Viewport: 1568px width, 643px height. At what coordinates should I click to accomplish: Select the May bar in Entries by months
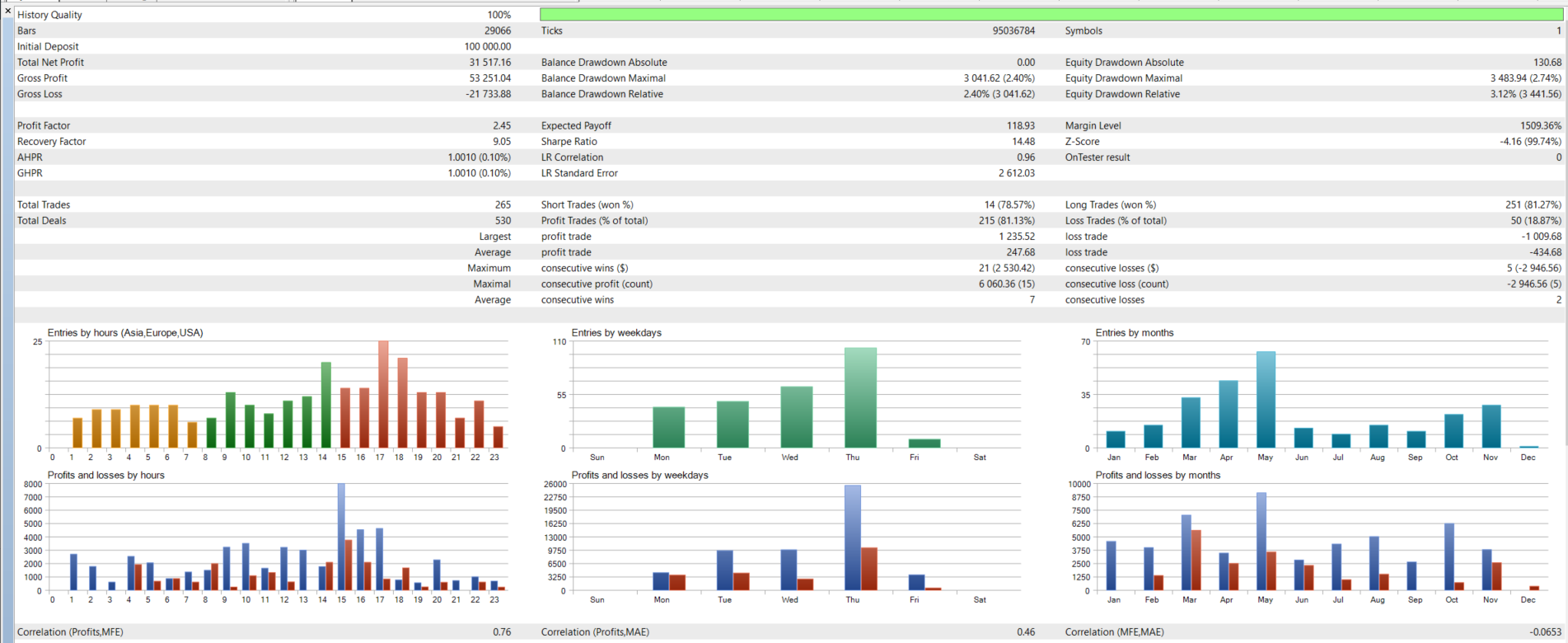pos(1266,400)
